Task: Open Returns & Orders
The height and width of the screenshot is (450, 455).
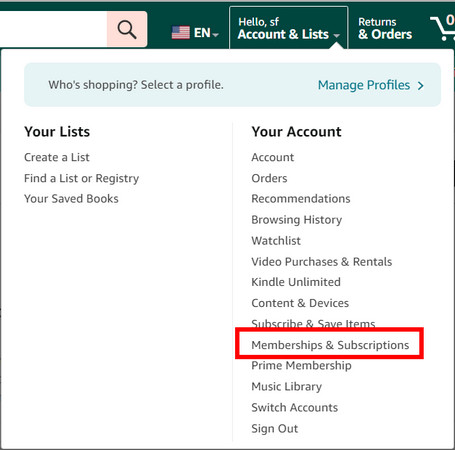Action: (x=385, y=28)
